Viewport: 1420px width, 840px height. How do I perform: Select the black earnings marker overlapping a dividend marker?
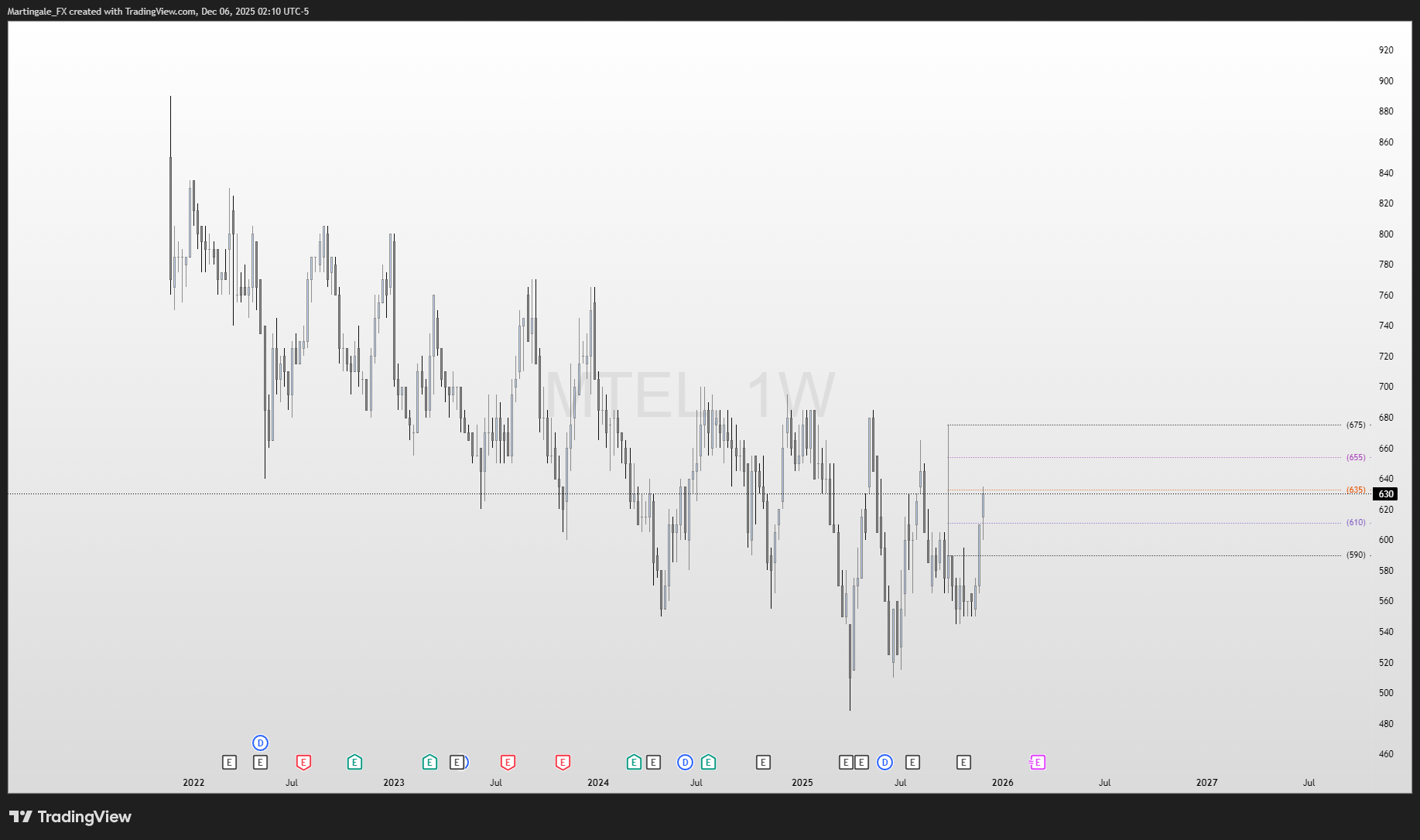click(457, 763)
